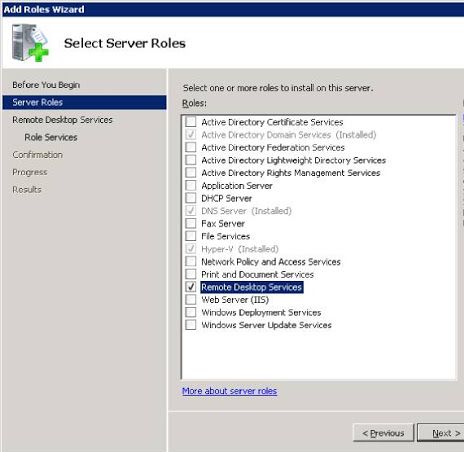Select the Fax Server checkbox
The height and width of the screenshot is (452, 464).
[191, 223]
